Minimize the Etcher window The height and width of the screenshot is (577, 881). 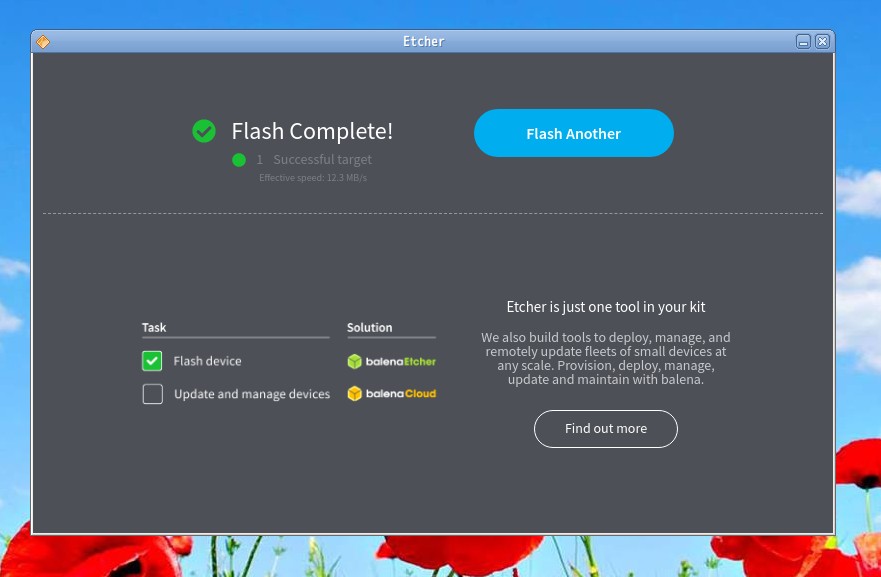[803, 41]
